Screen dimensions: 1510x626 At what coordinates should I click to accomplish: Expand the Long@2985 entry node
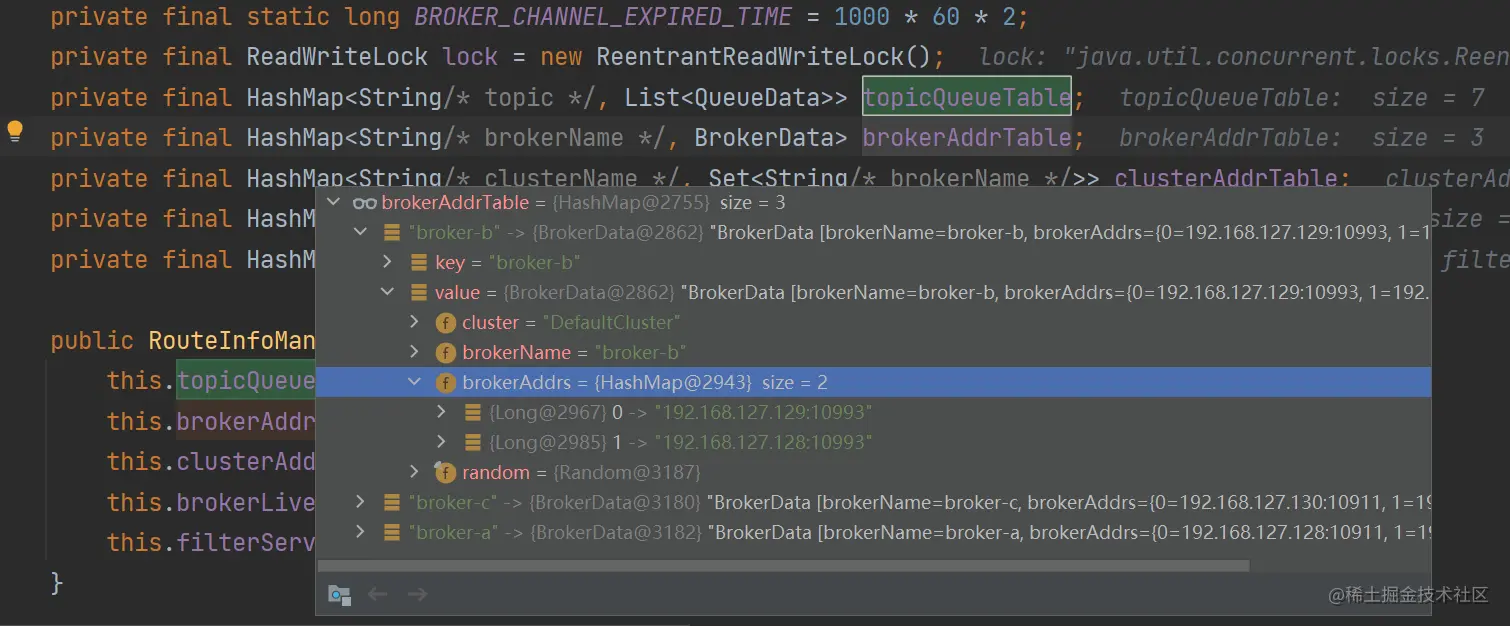pos(442,442)
